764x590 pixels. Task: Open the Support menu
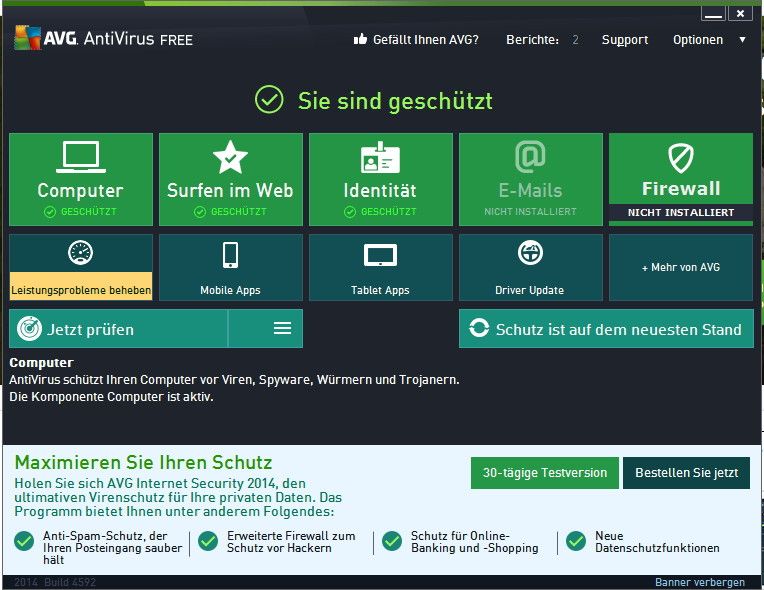[x=625, y=40]
